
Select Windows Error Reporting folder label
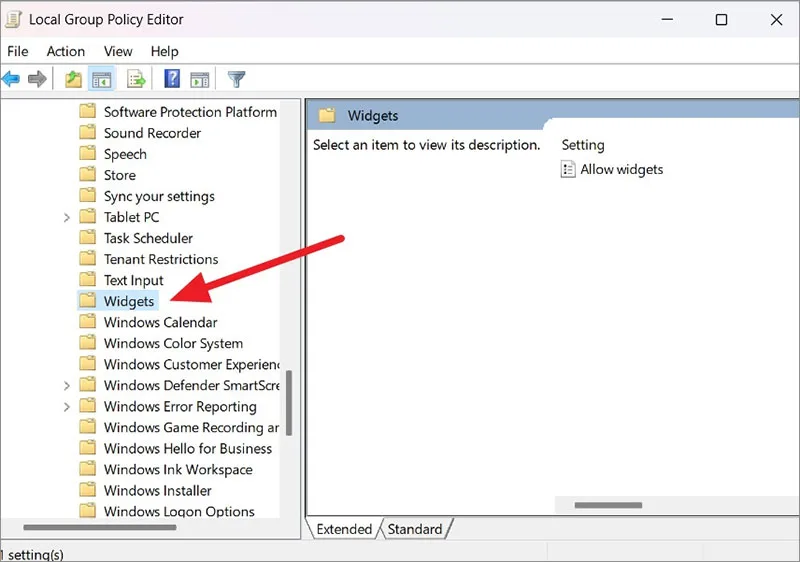pyautogui.click(x=180, y=406)
